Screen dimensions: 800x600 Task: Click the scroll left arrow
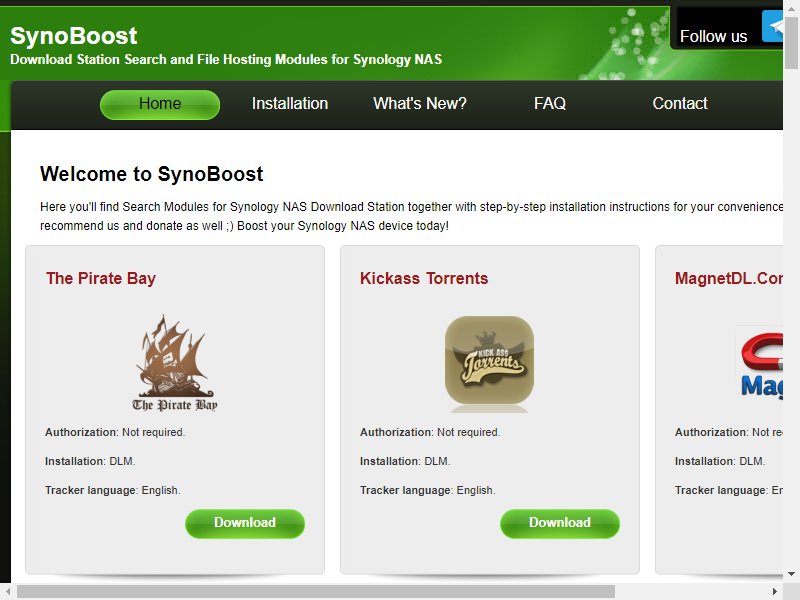(7, 591)
